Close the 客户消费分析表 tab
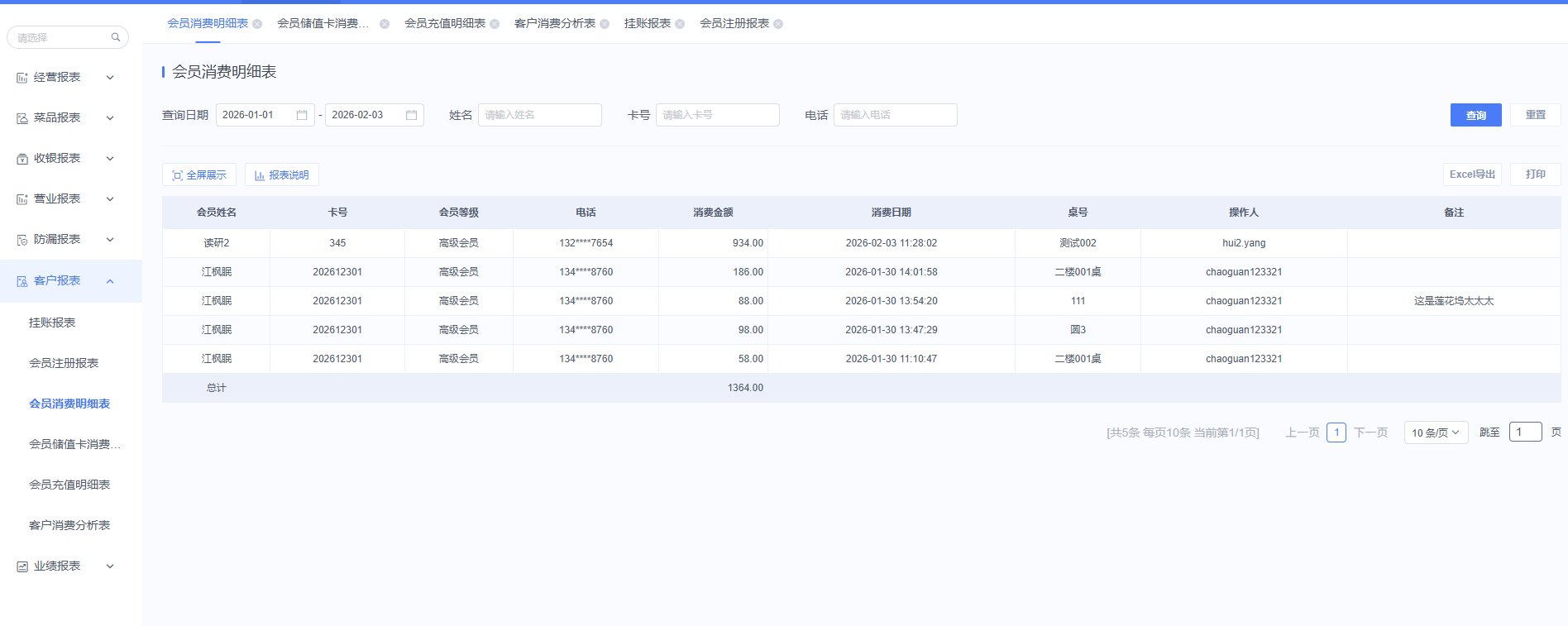The width and height of the screenshot is (1568, 626). (605, 24)
